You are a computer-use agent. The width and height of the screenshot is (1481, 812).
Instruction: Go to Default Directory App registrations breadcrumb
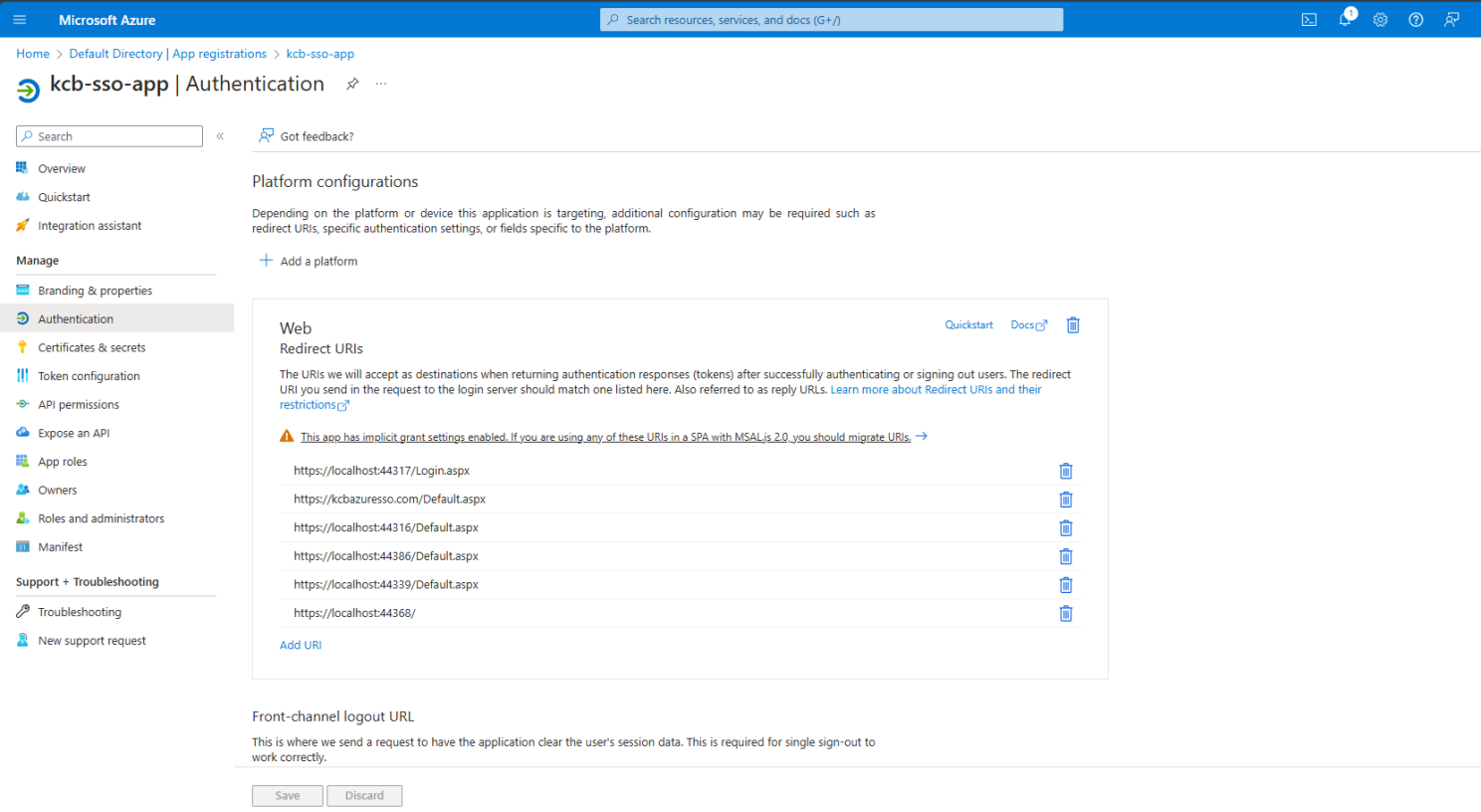point(168,54)
